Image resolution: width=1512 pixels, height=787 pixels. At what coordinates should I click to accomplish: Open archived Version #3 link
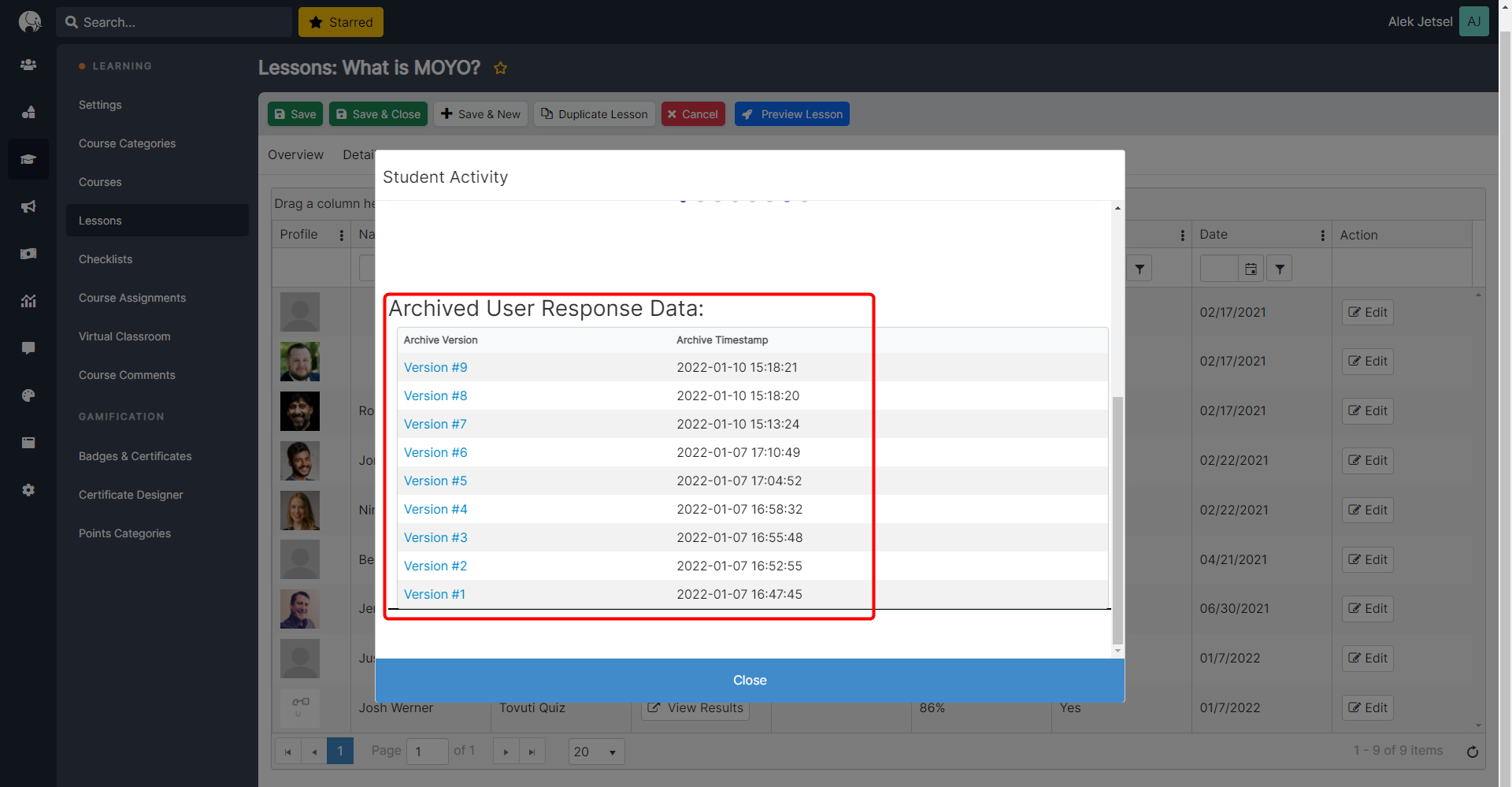pos(435,537)
